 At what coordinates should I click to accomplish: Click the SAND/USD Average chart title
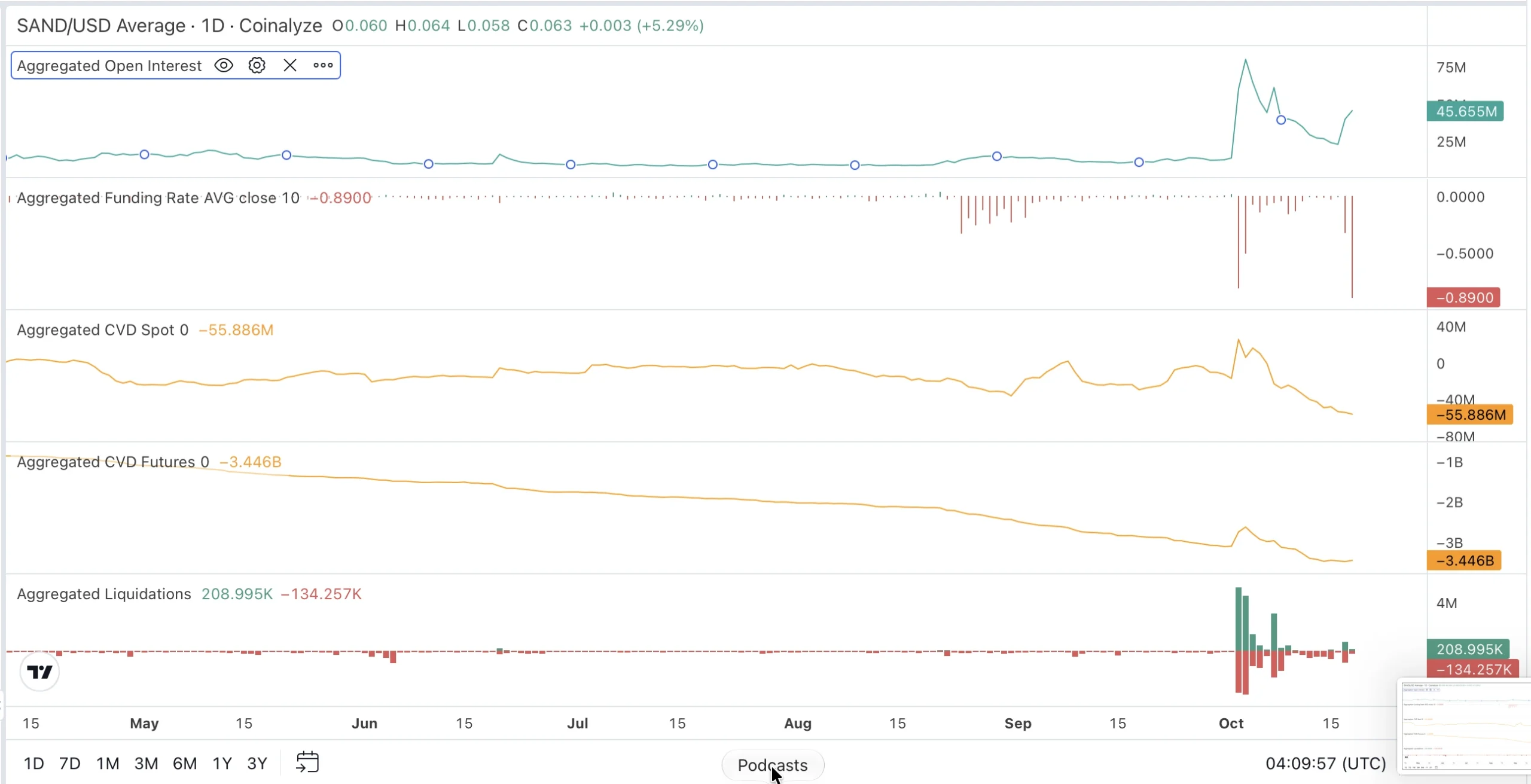click(169, 26)
